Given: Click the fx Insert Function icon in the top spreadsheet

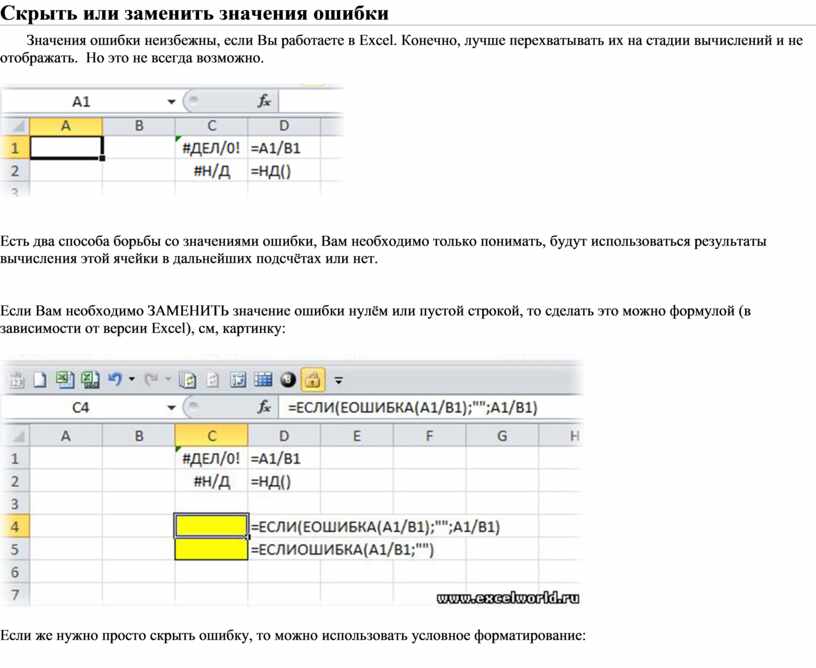Looking at the screenshot, I should pos(264,101).
